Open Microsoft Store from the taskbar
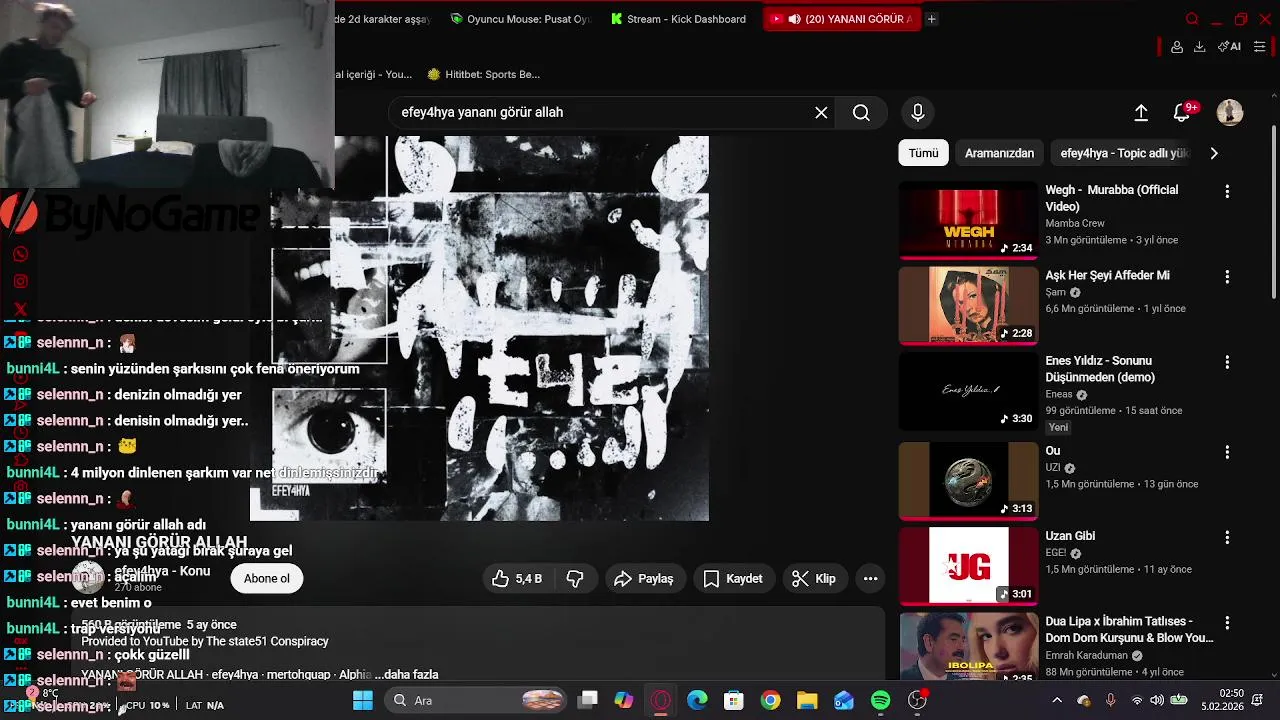The height and width of the screenshot is (720, 1280). click(734, 701)
